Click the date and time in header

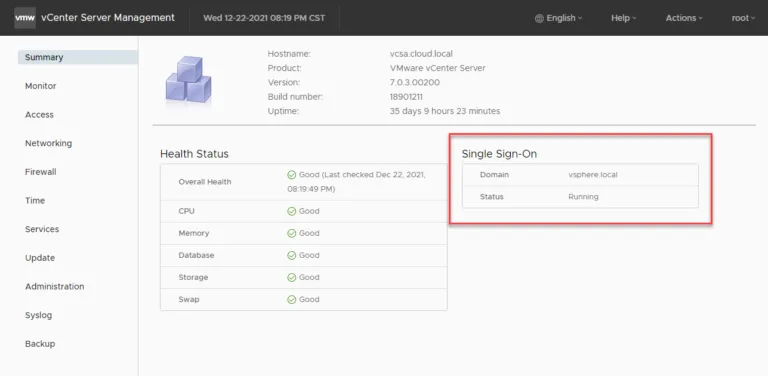264,18
